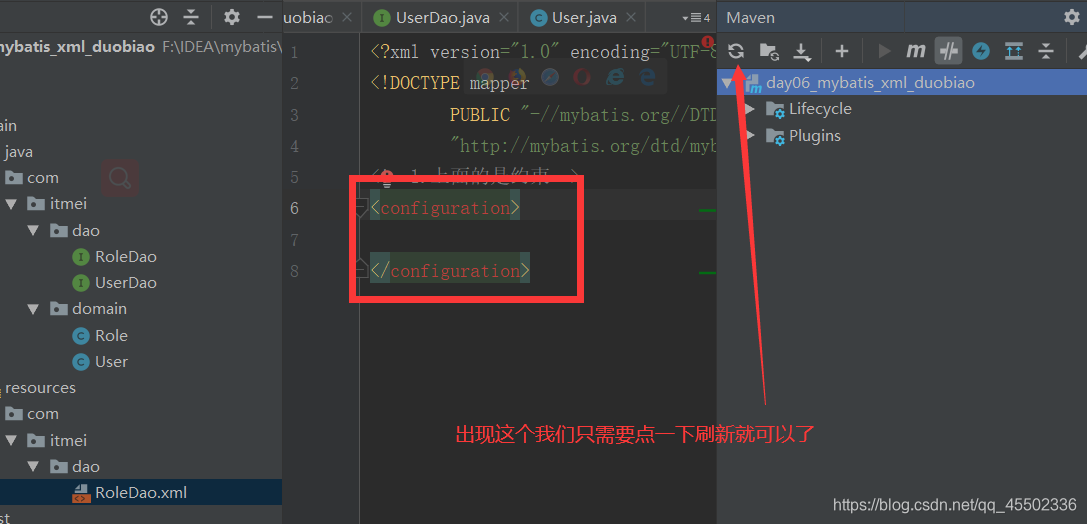Click the intention bulb on line 5
1087x524 pixels.
[387, 177]
